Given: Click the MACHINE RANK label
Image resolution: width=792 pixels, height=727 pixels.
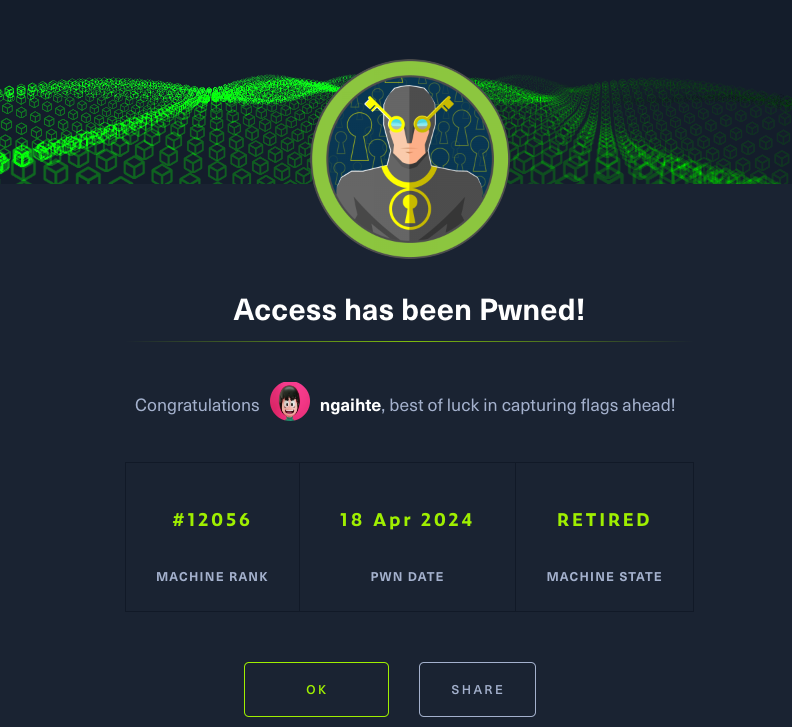Looking at the screenshot, I should 212,576.
